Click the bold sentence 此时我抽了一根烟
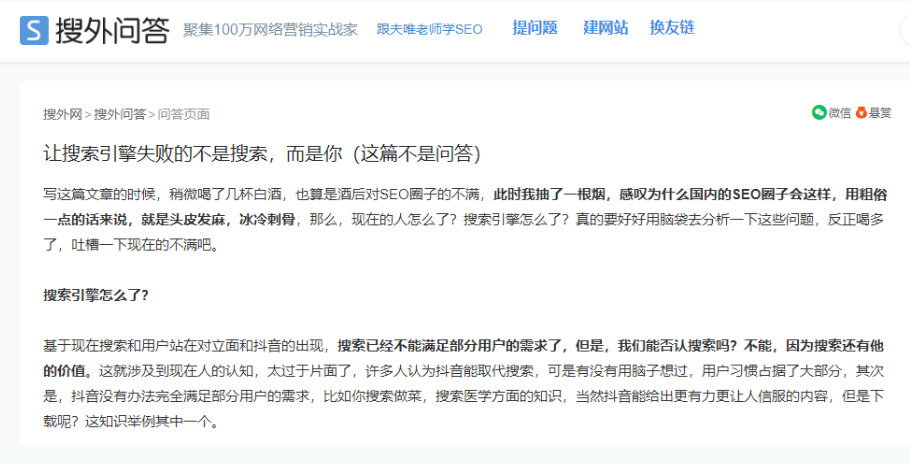The height and width of the screenshot is (464, 910). coord(550,193)
